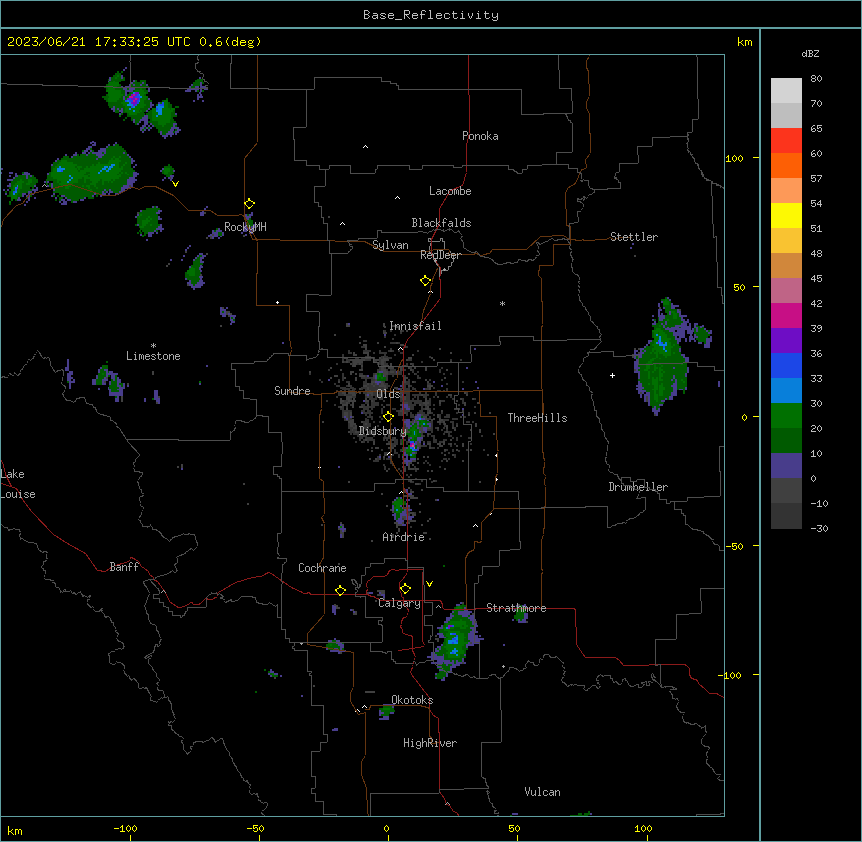Click the Olds town label
Screen dimensions: 862x842
pos(388,394)
